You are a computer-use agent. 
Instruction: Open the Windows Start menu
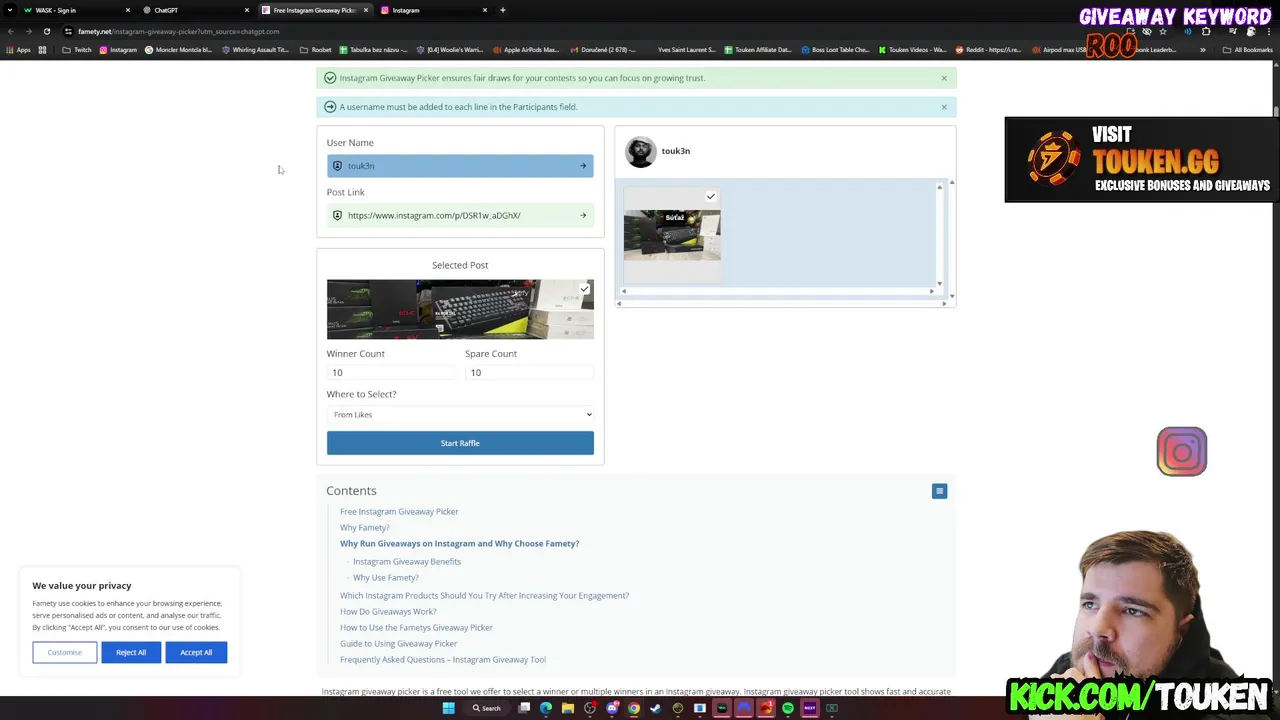click(x=448, y=708)
